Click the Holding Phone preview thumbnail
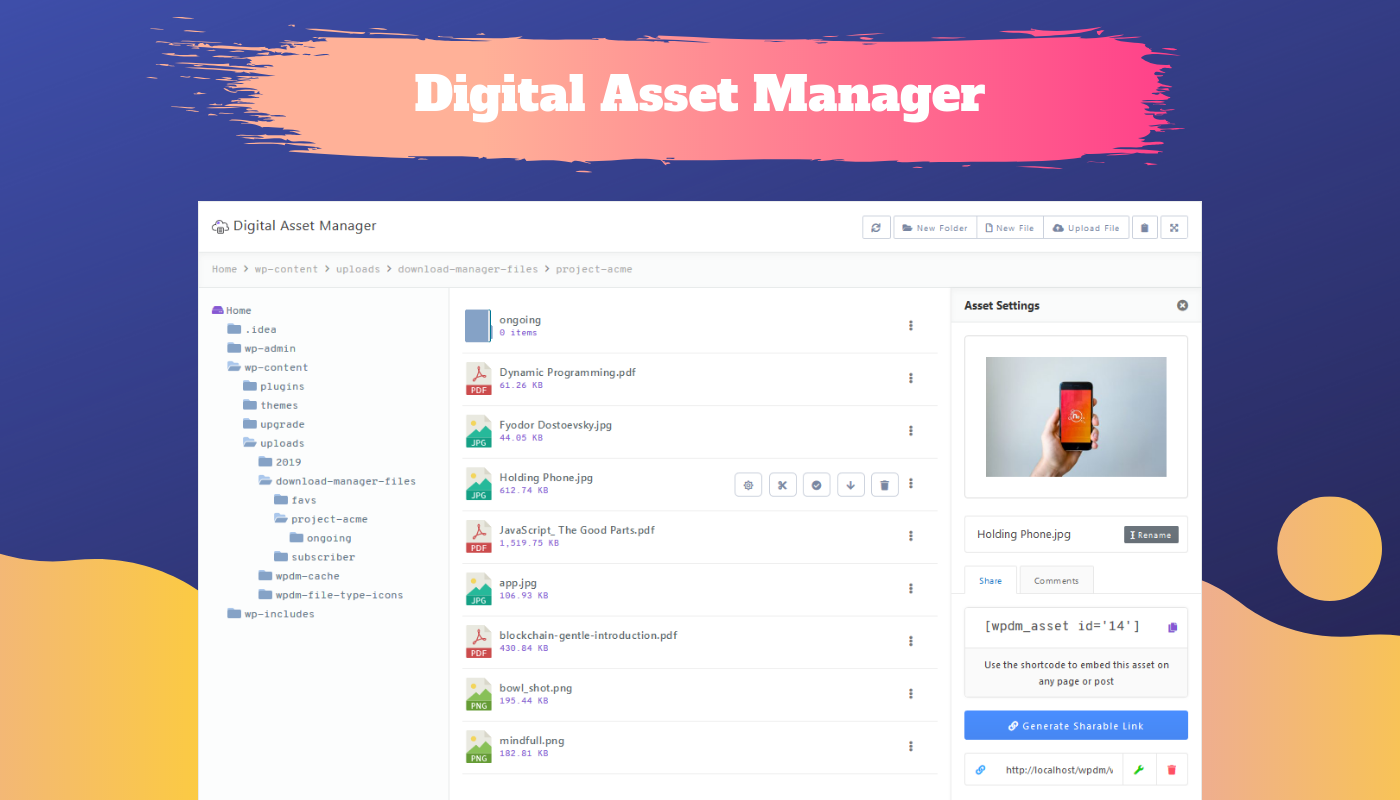The width and height of the screenshot is (1400, 800). [1075, 416]
